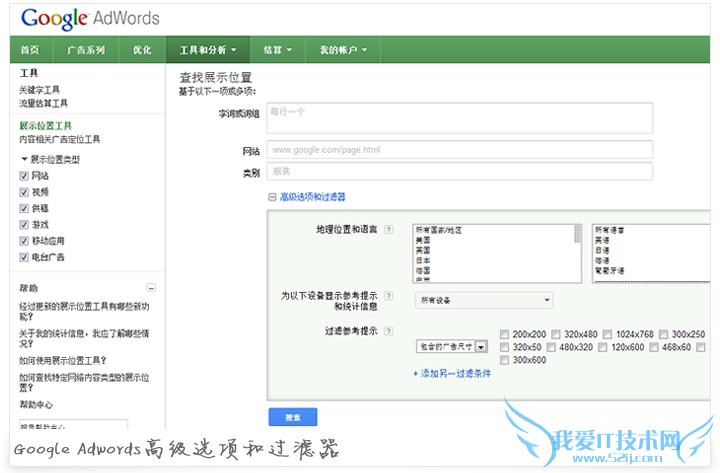Toggle the 网站 placement type checkbox

24,176
